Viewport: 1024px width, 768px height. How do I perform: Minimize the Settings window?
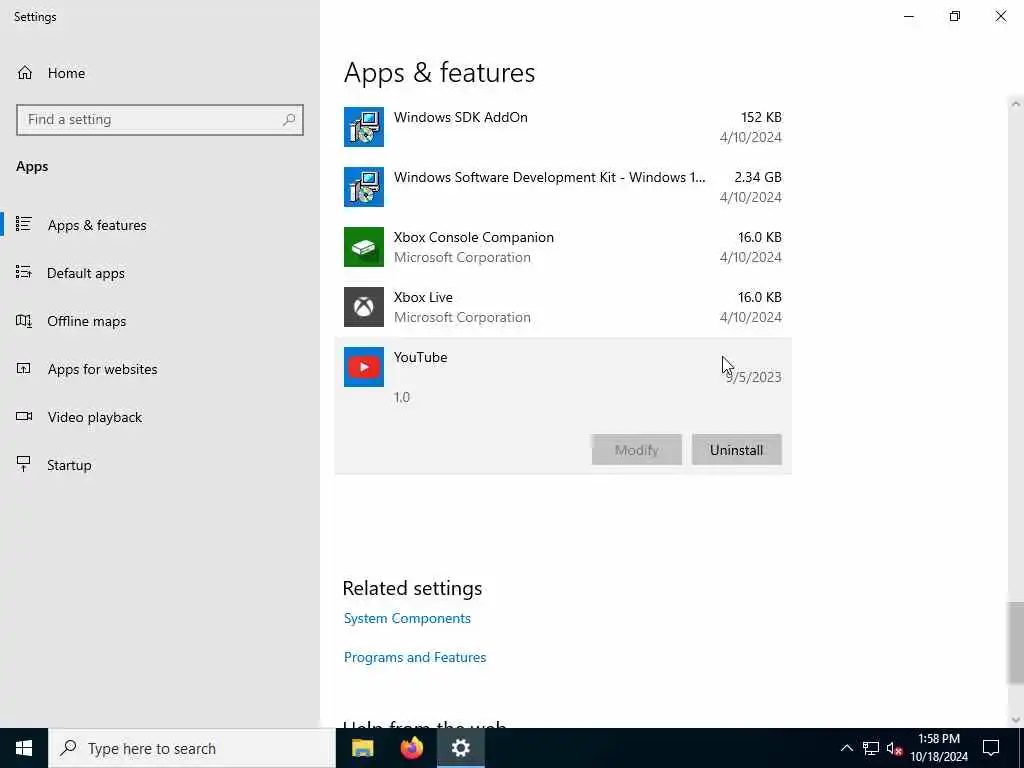pyautogui.click(x=908, y=16)
